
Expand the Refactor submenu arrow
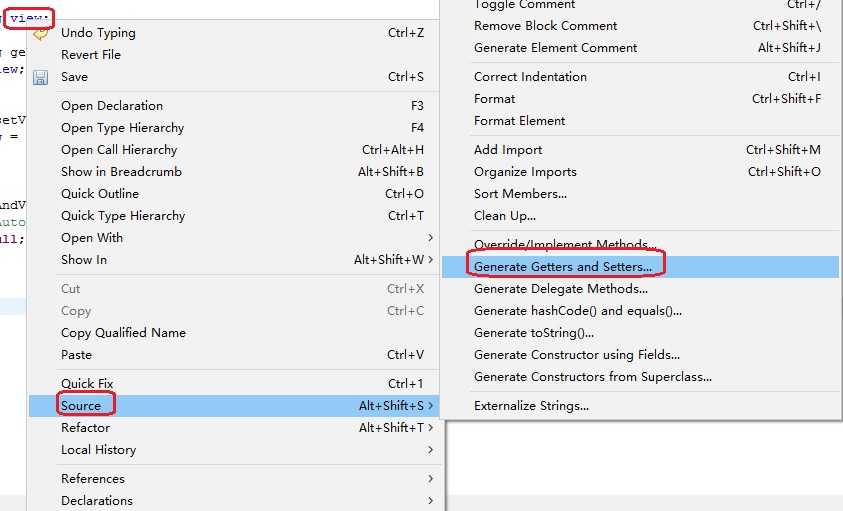click(x=431, y=428)
